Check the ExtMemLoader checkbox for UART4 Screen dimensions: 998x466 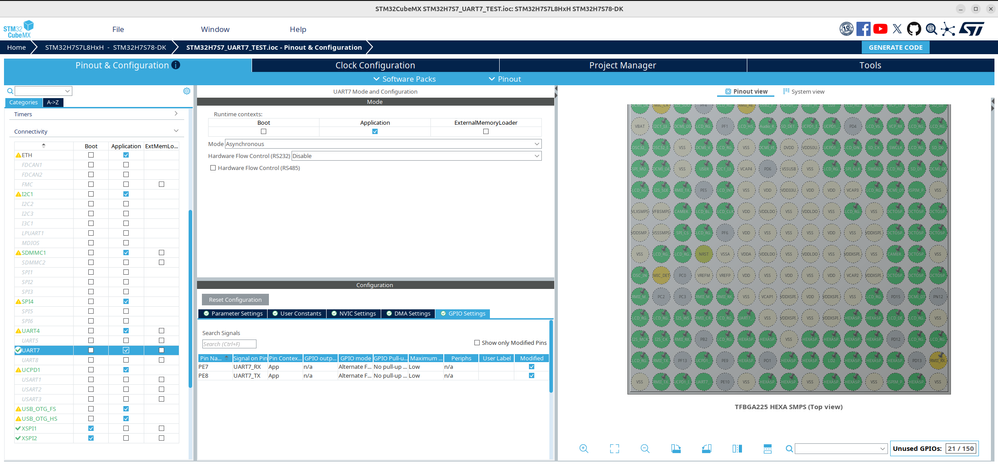coord(162,330)
